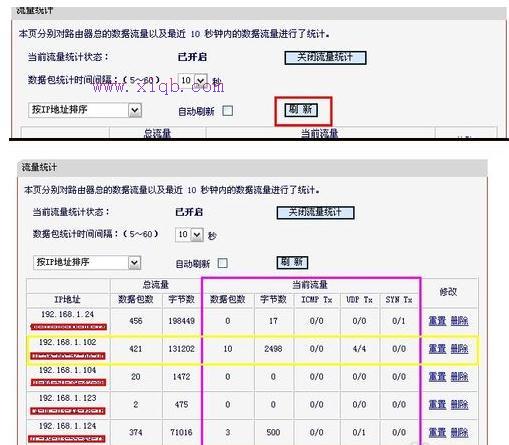Enable 自动刷新 checkbox in the lower panel

click(x=222, y=263)
